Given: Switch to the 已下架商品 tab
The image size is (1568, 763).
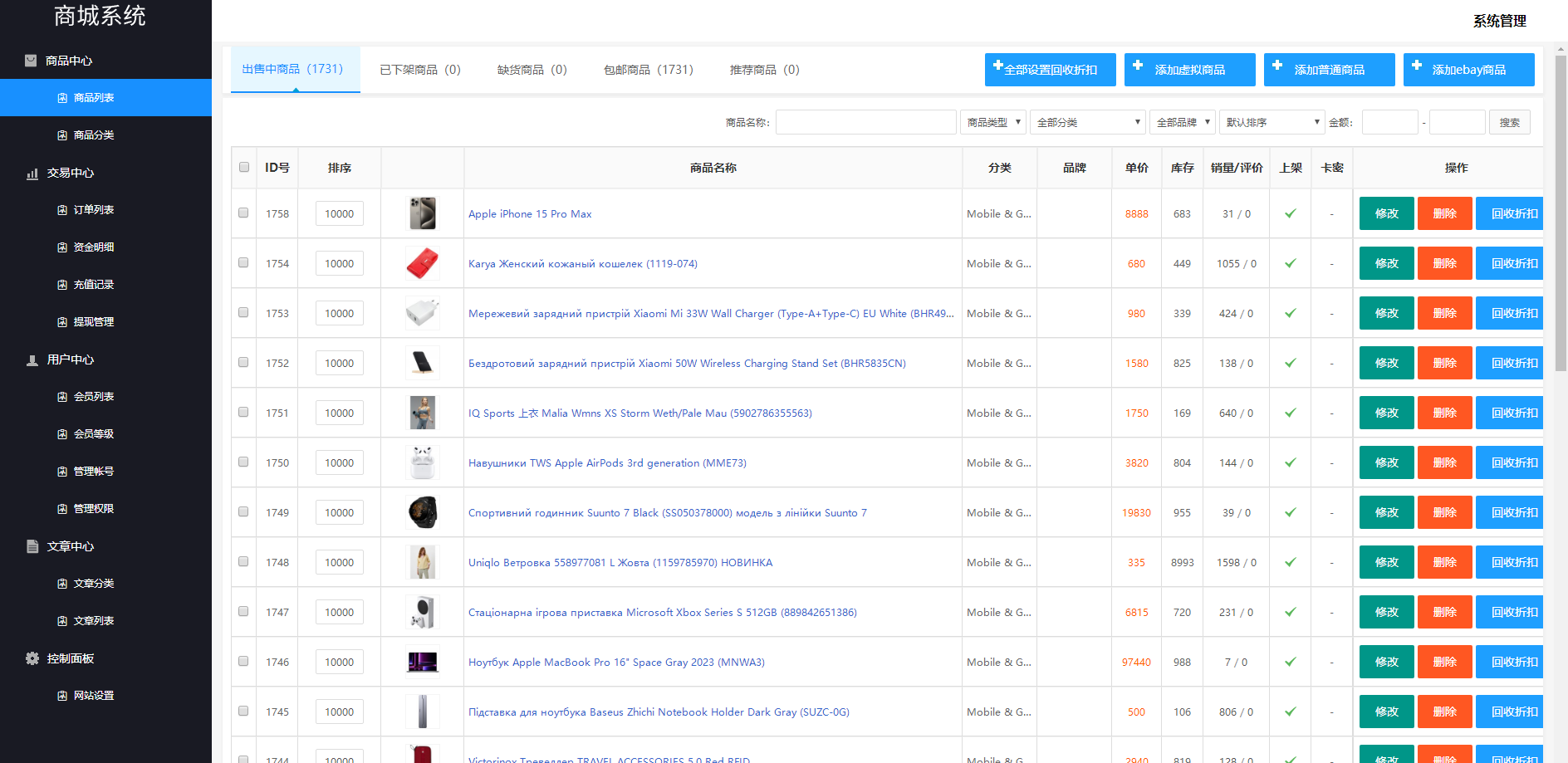Looking at the screenshot, I should [x=419, y=70].
